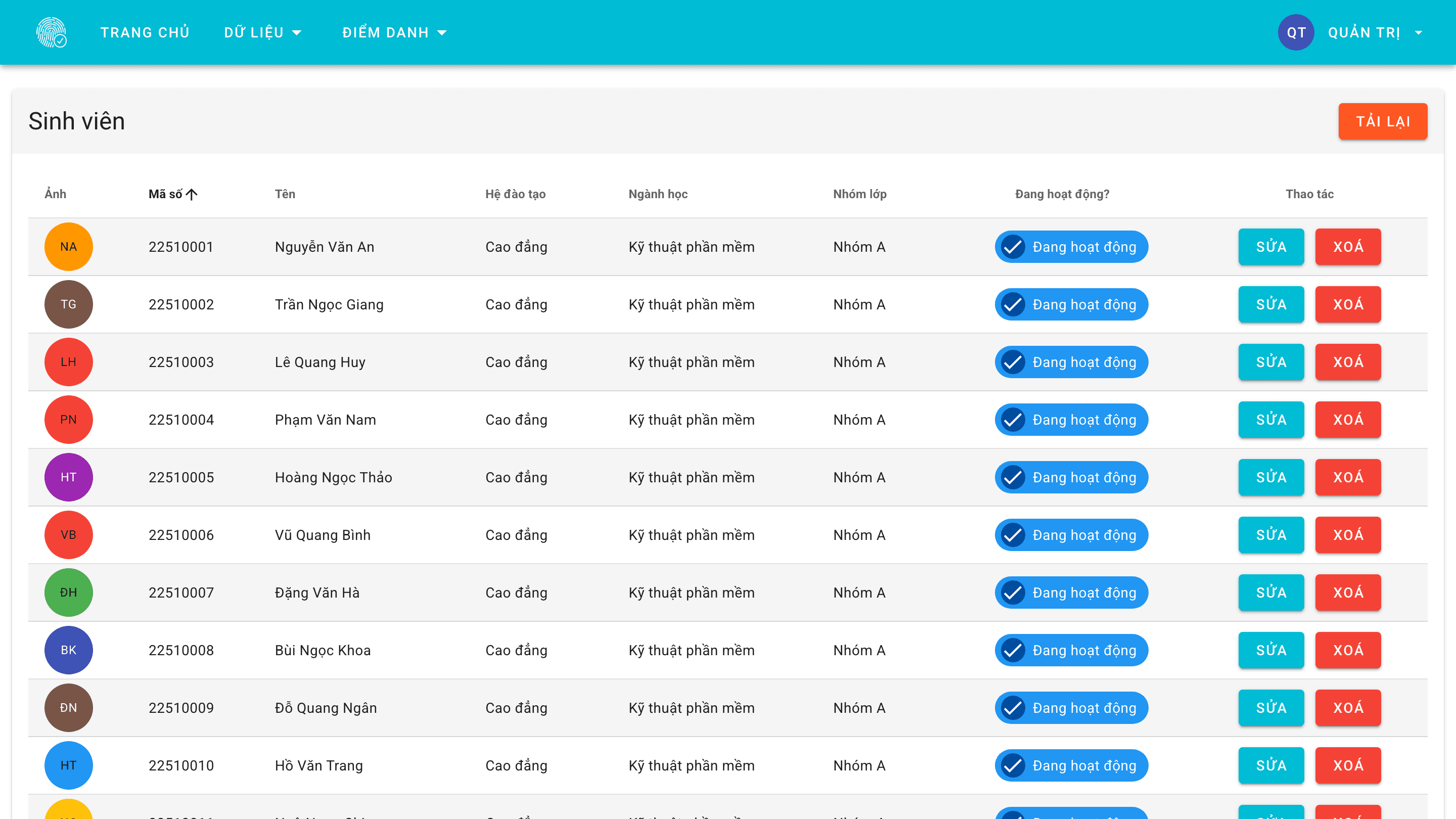1456x819 pixels.
Task: Sort by the Tên column header
Action: click(x=285, y=194)
